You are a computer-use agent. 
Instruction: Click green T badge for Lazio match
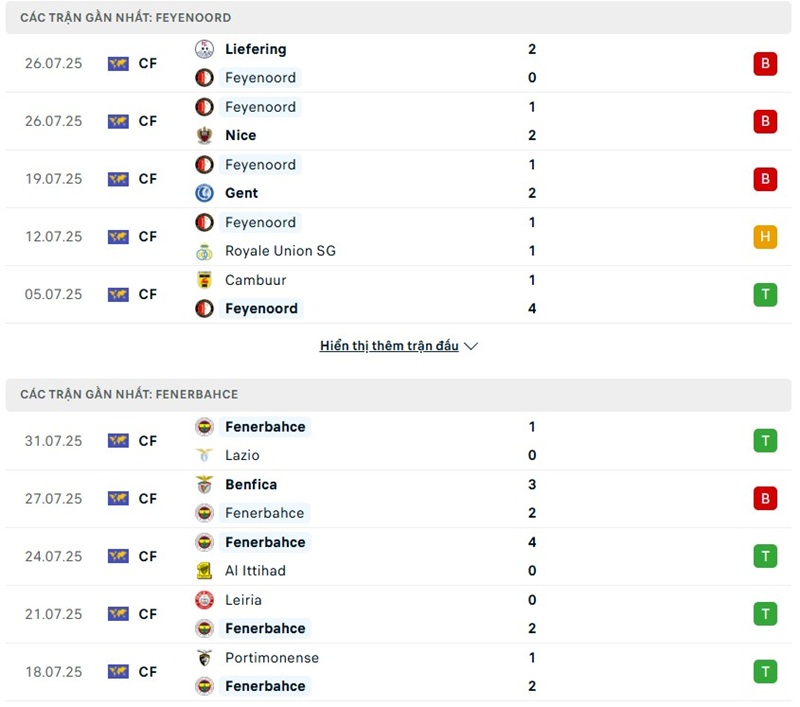[x=765, y=441]
